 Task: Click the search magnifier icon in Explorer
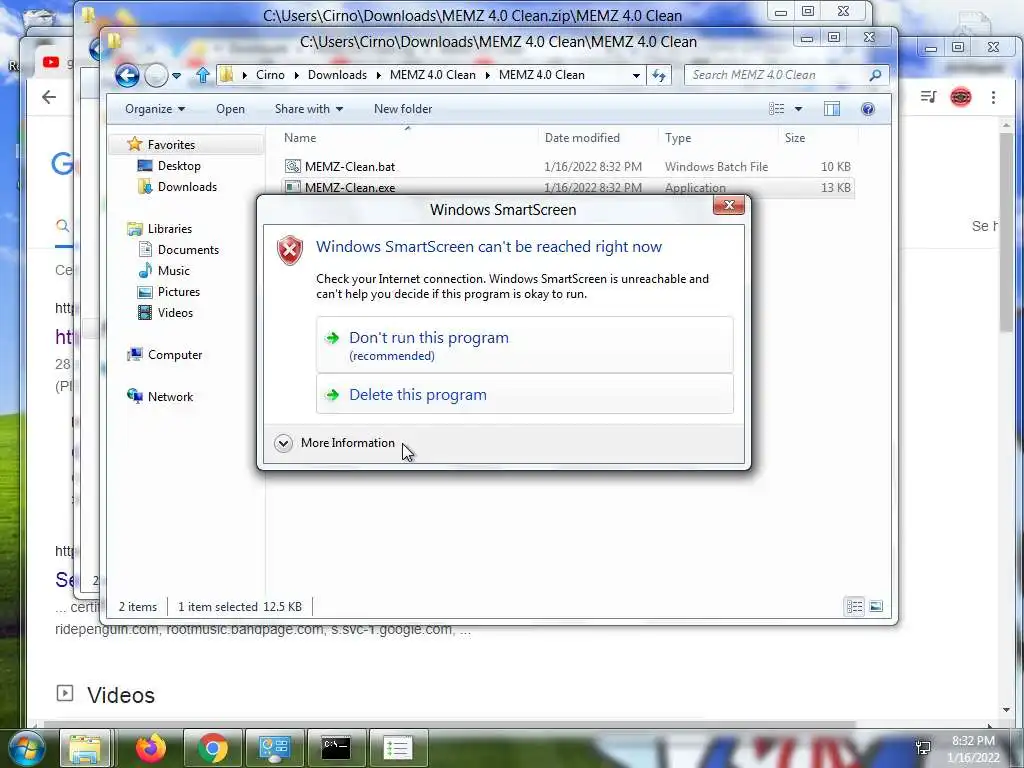point(875,75)
